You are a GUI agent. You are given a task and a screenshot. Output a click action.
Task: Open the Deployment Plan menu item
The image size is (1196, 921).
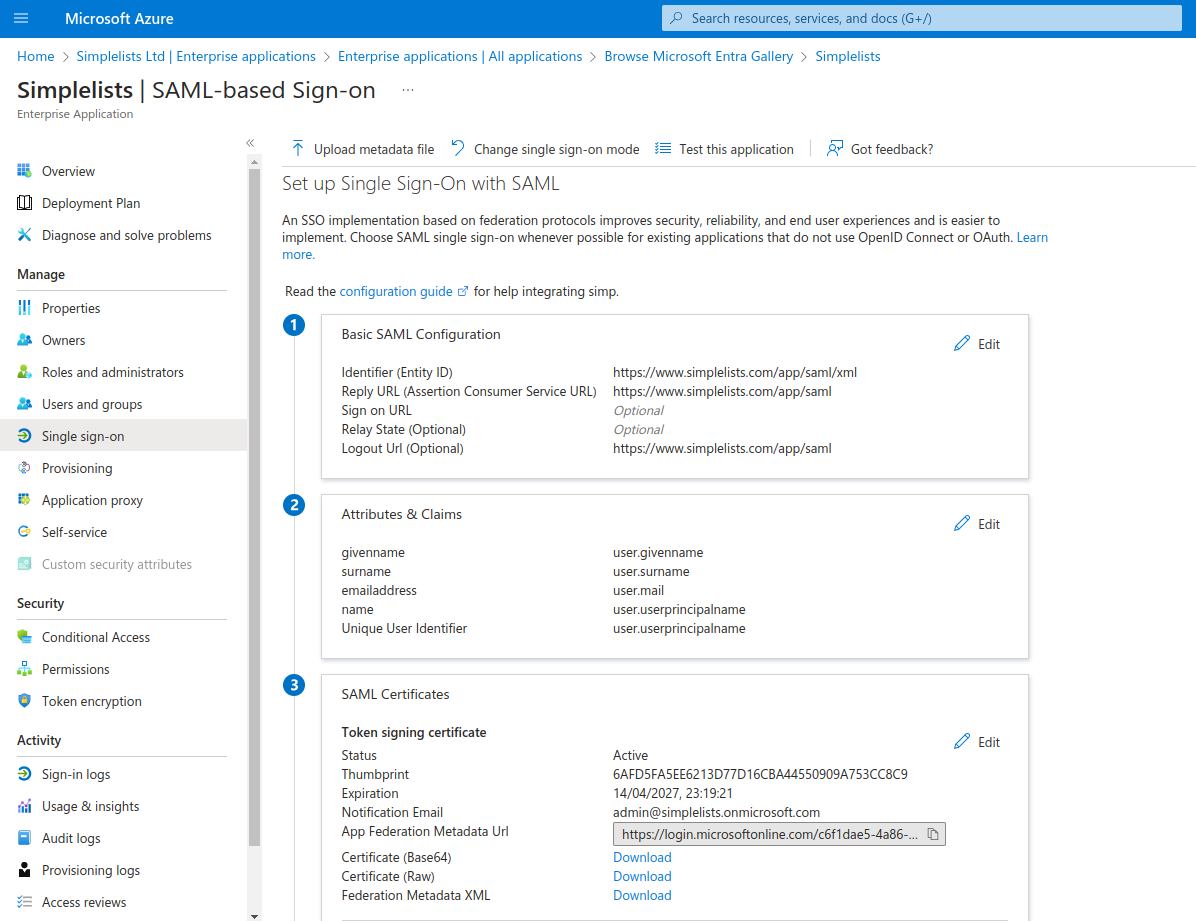click(x=91, y=203)
